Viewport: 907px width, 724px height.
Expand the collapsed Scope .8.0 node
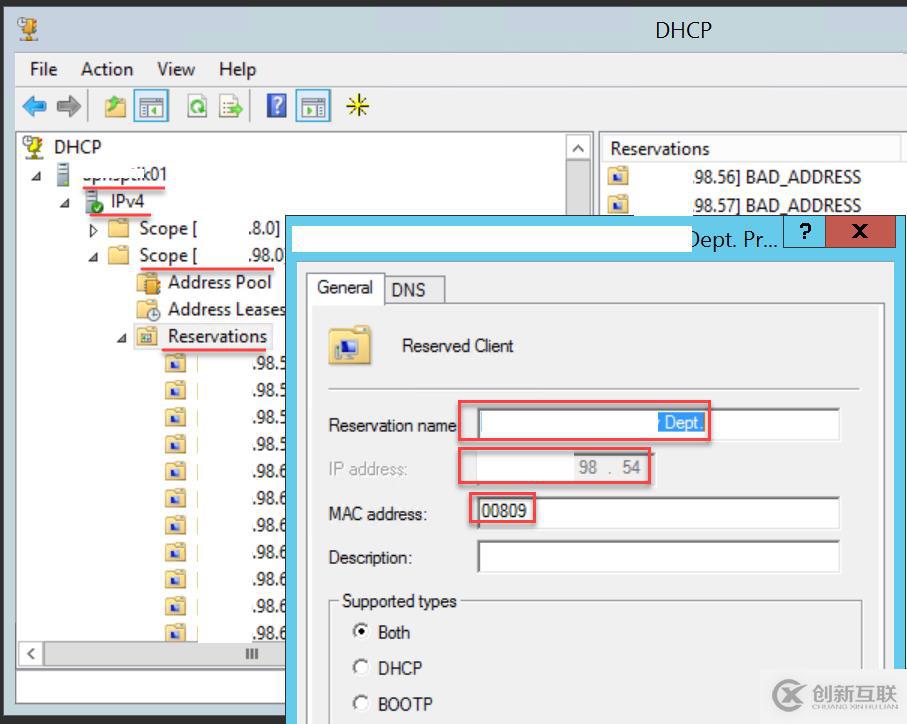(x=95, y=230)
